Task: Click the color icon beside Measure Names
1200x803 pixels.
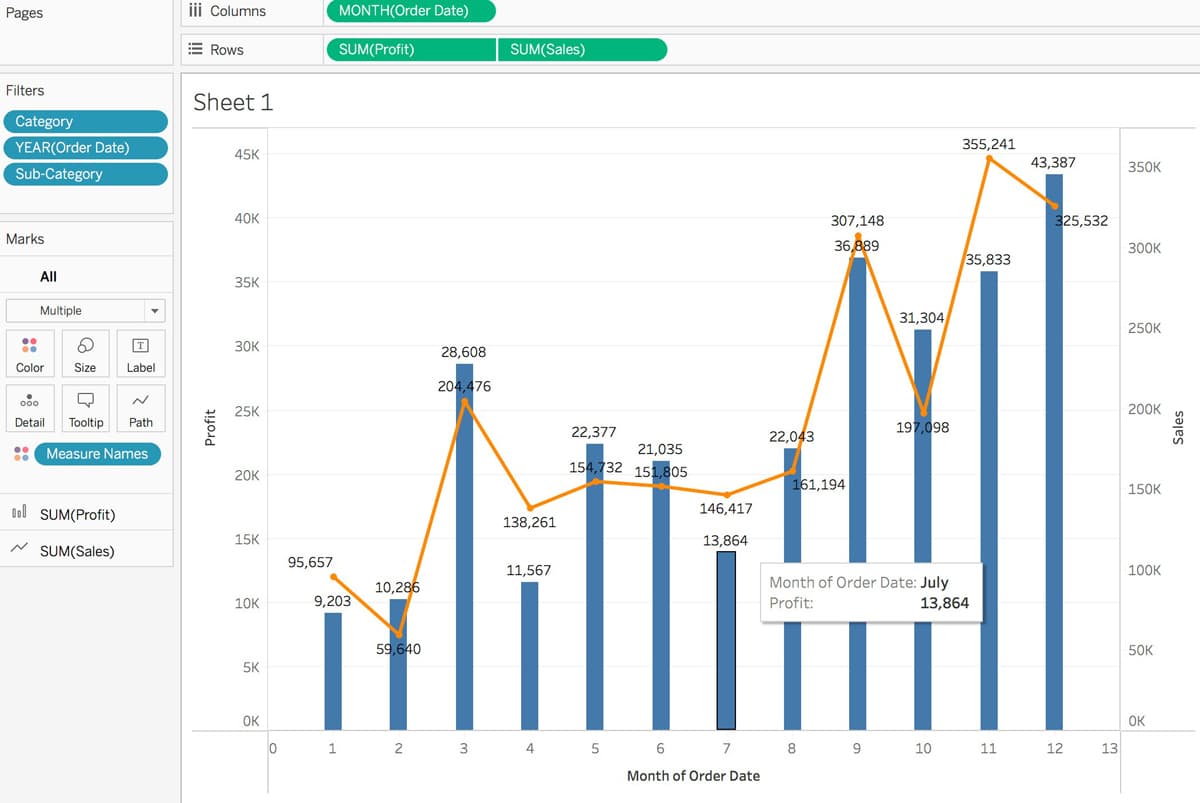Action: tap(21, 454)
